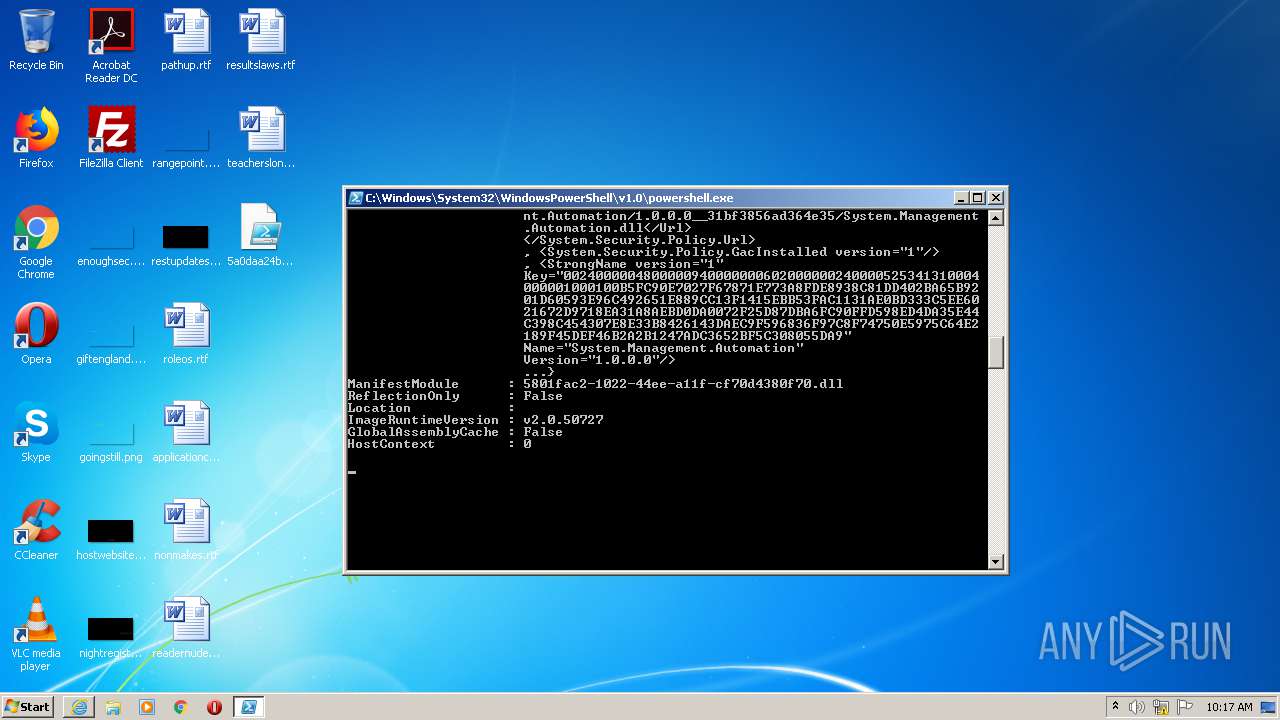Open the Skype desktop shortcut
Image resolution: width=1280 pixels, height=720 pixels.
coord(36,432)
